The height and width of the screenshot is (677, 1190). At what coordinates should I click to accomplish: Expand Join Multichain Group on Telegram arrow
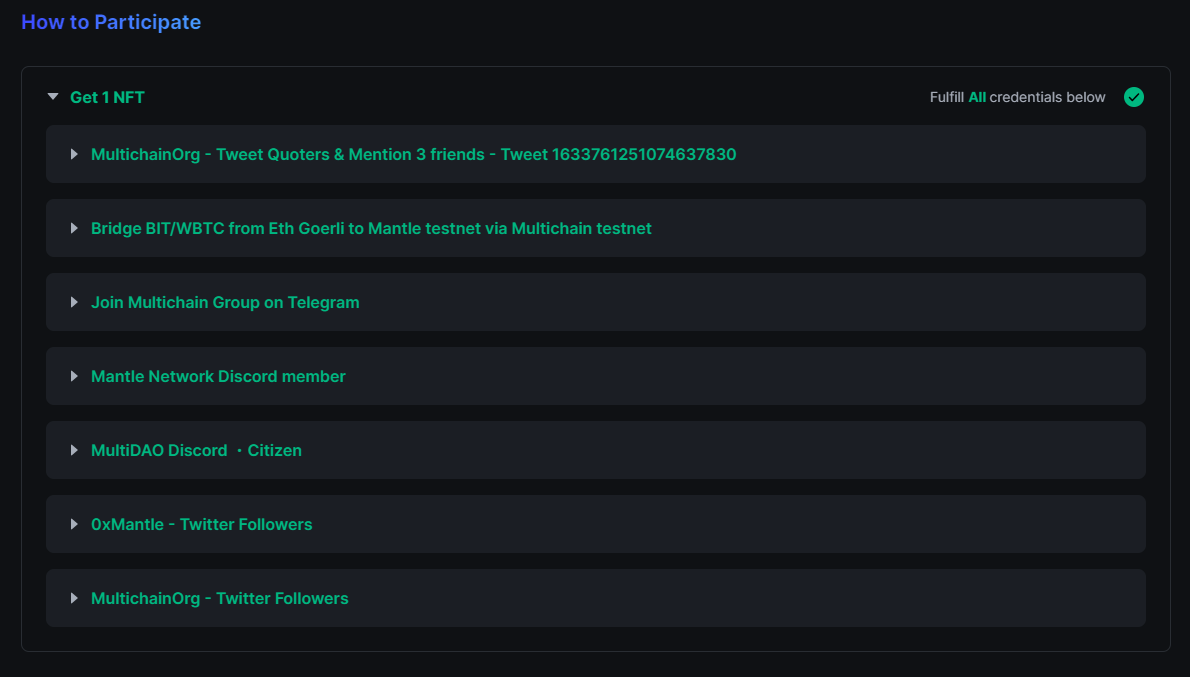(x=74, y=302)
